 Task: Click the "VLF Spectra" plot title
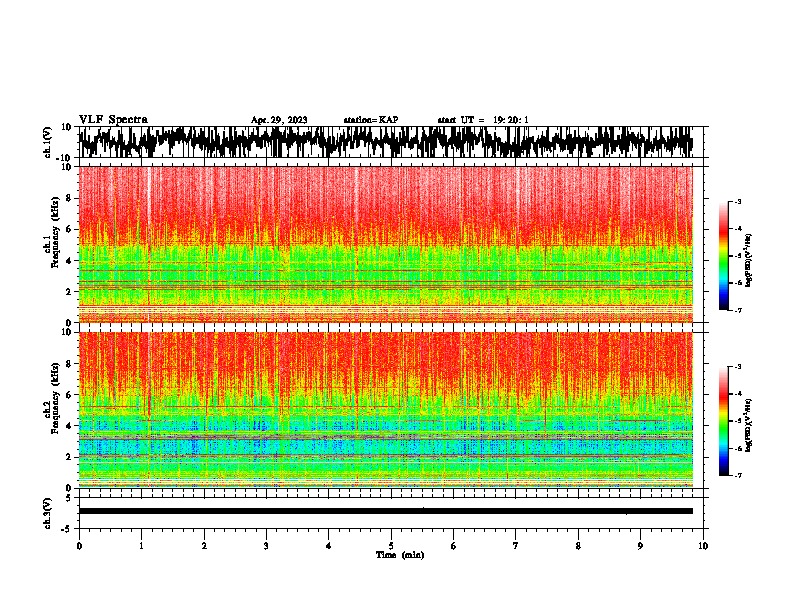click(113, 120)
